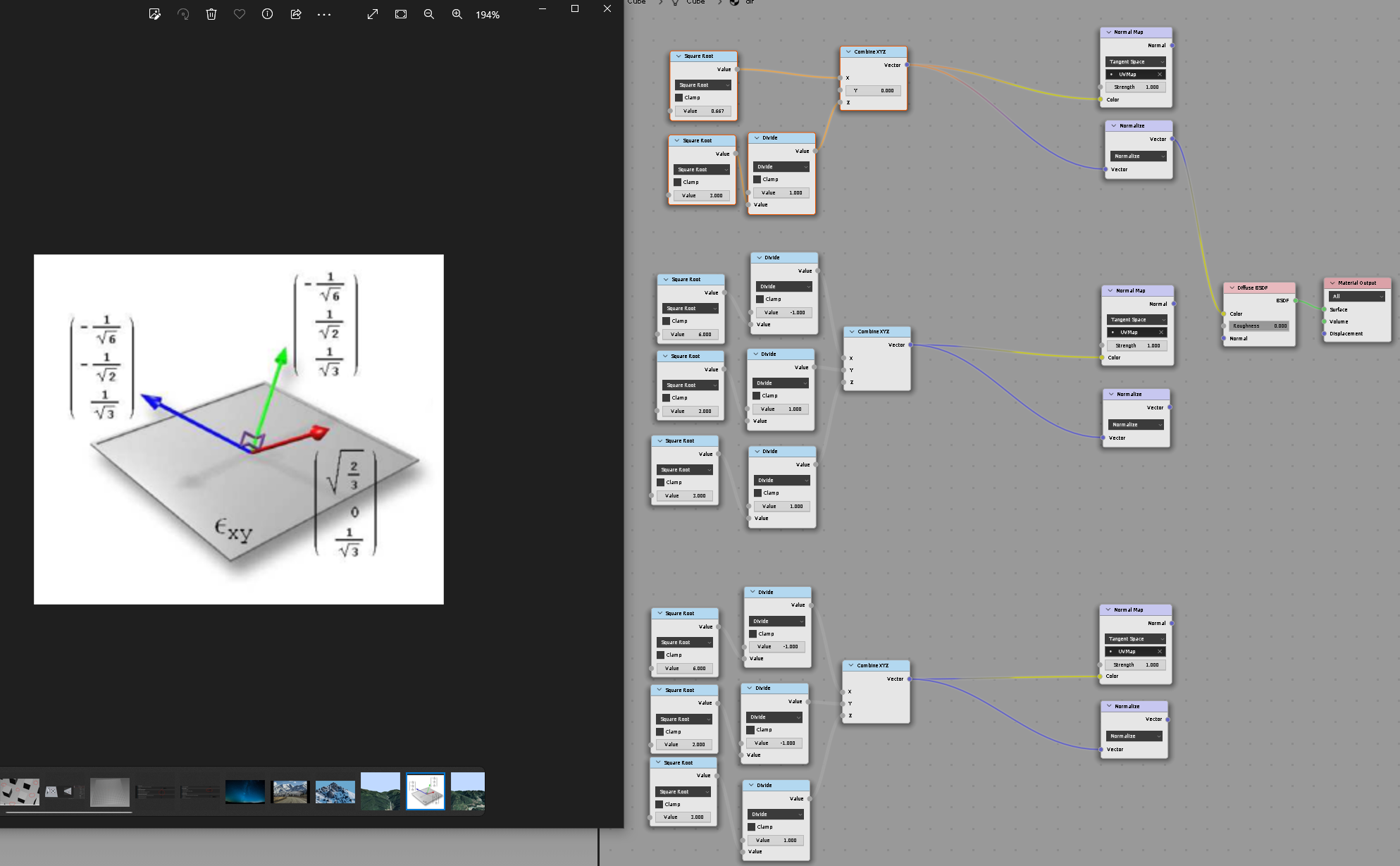Toggle Clamp in middle group's Square Root 6.000 node
This screenshot has height=866, width=1400.
coord(667,321)
